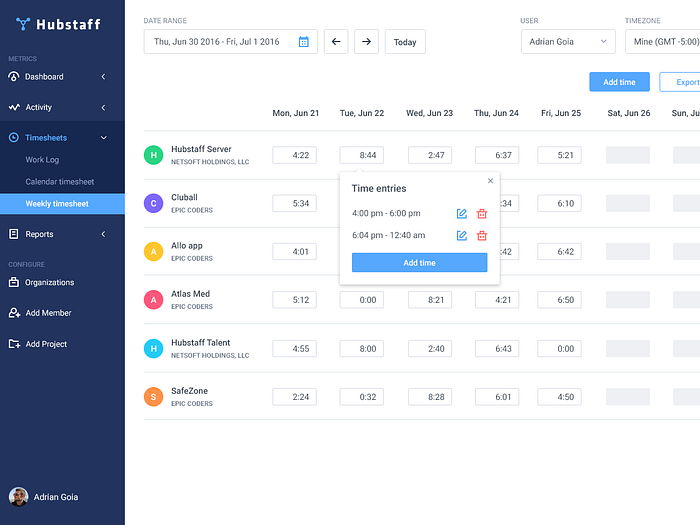Click the top Add time button
Screen dimensions: 700x525
pyautogui.click(x=619, y=82)
